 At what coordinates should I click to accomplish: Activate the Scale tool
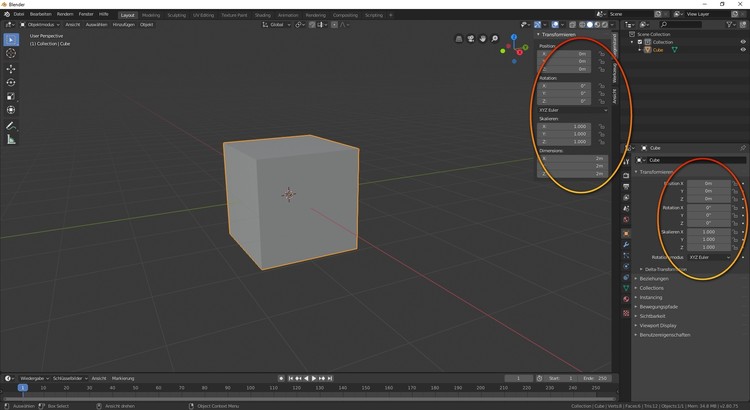point(11,96)
